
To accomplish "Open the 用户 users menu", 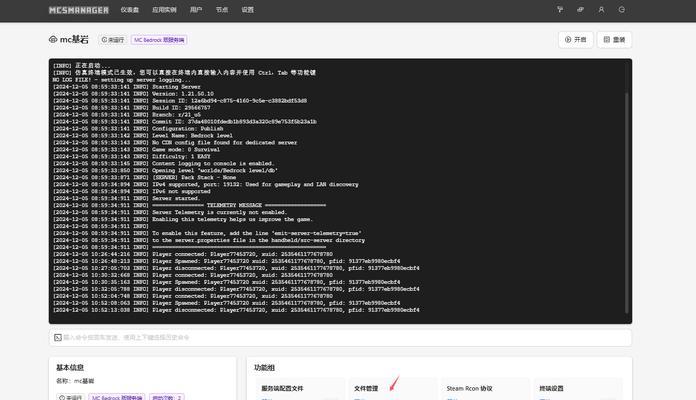I will coord(196,10).
